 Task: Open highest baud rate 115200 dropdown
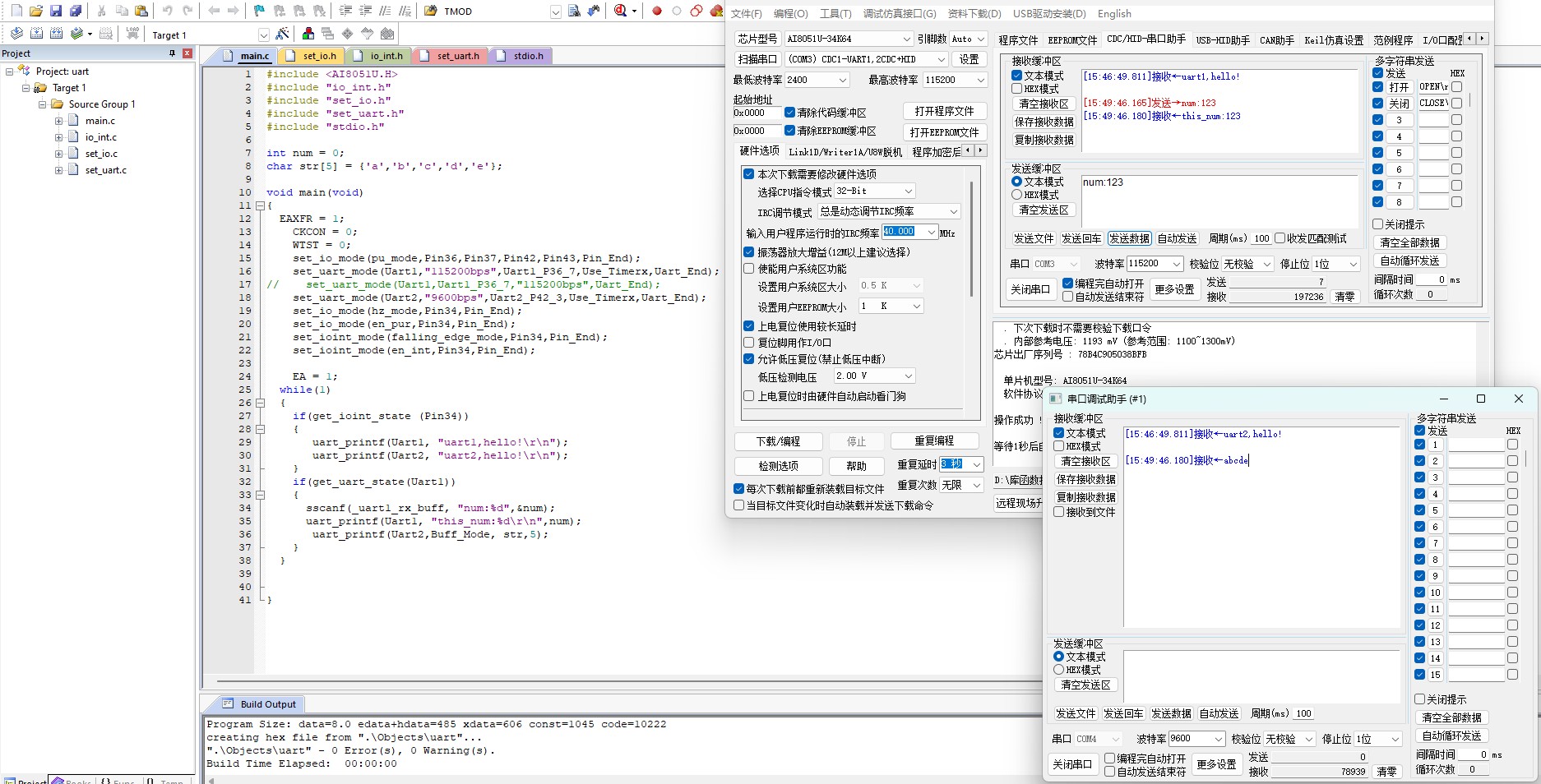click(980, 80)
